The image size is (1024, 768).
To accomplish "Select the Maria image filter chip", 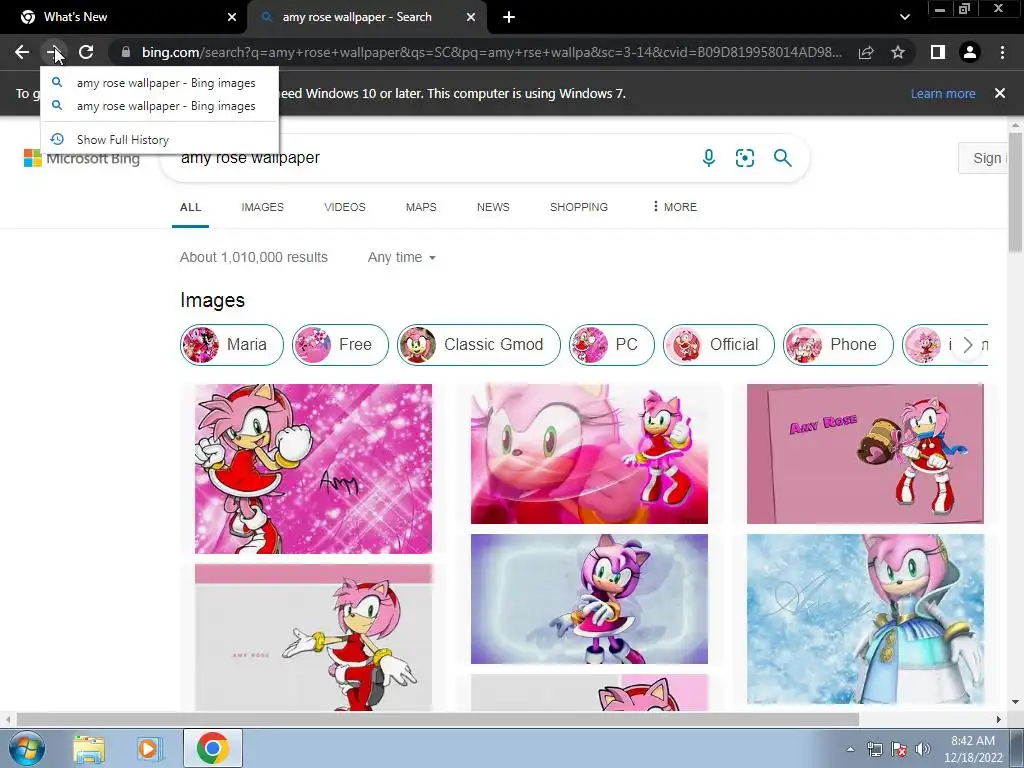I will pyautogui.click(x=232, y=345).
